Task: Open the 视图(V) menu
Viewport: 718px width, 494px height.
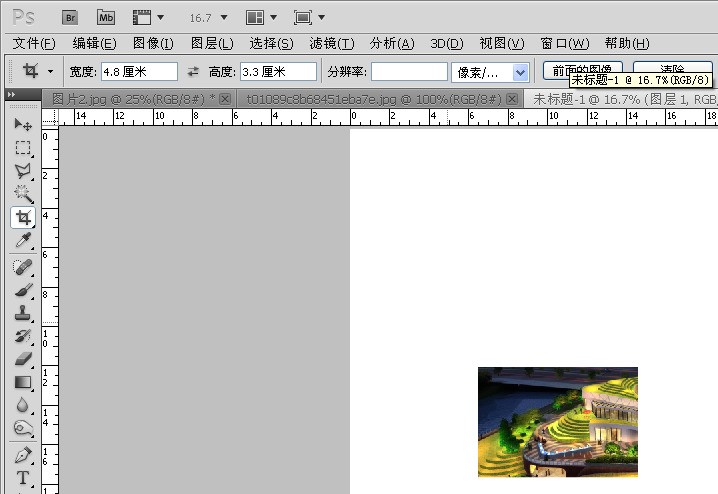Action: click(501, 43)
